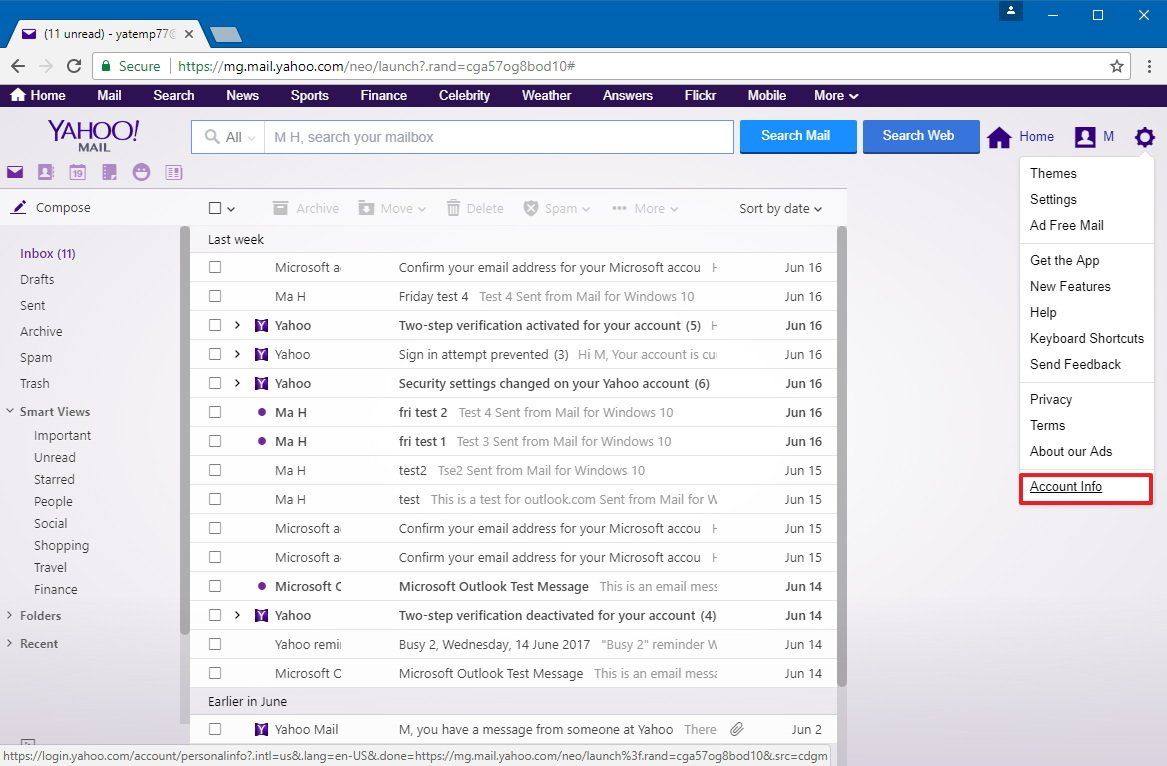This screenshot has width=1167, height=766.
Task: Open the news feed icon in the app bar
Action: pos(173,173)
